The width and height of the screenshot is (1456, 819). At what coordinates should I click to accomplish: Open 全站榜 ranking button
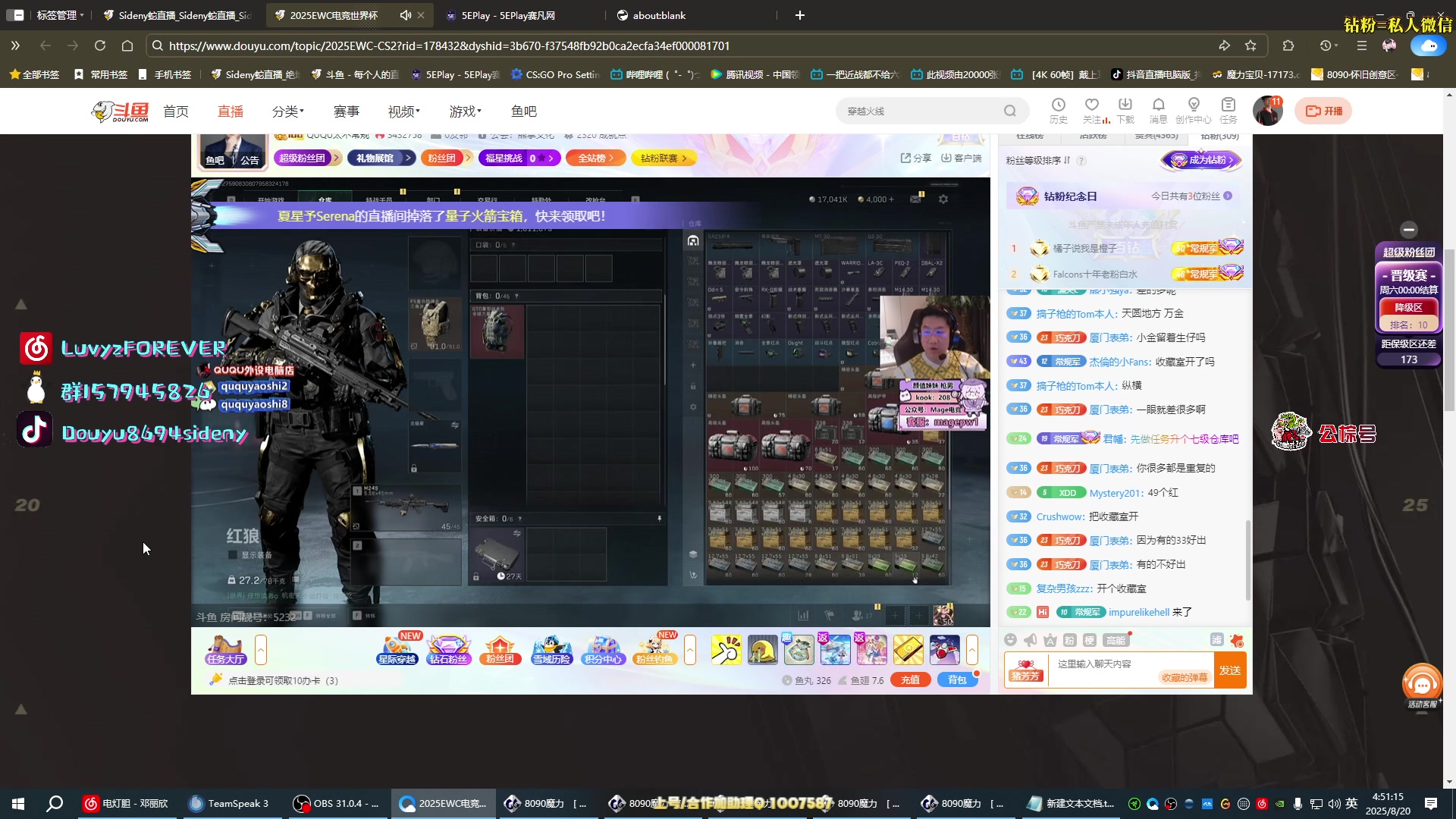595,158
